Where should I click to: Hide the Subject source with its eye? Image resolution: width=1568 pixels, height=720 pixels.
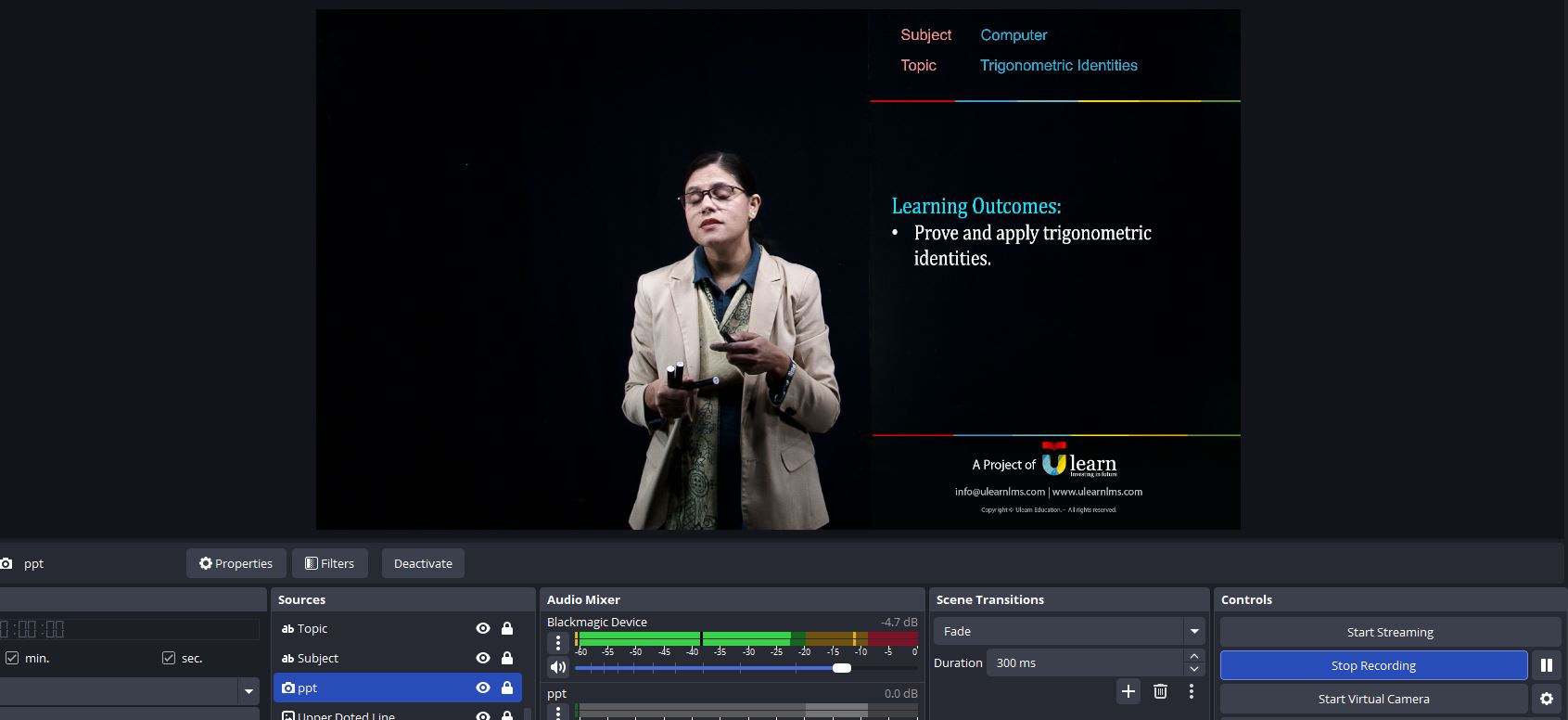483,658
